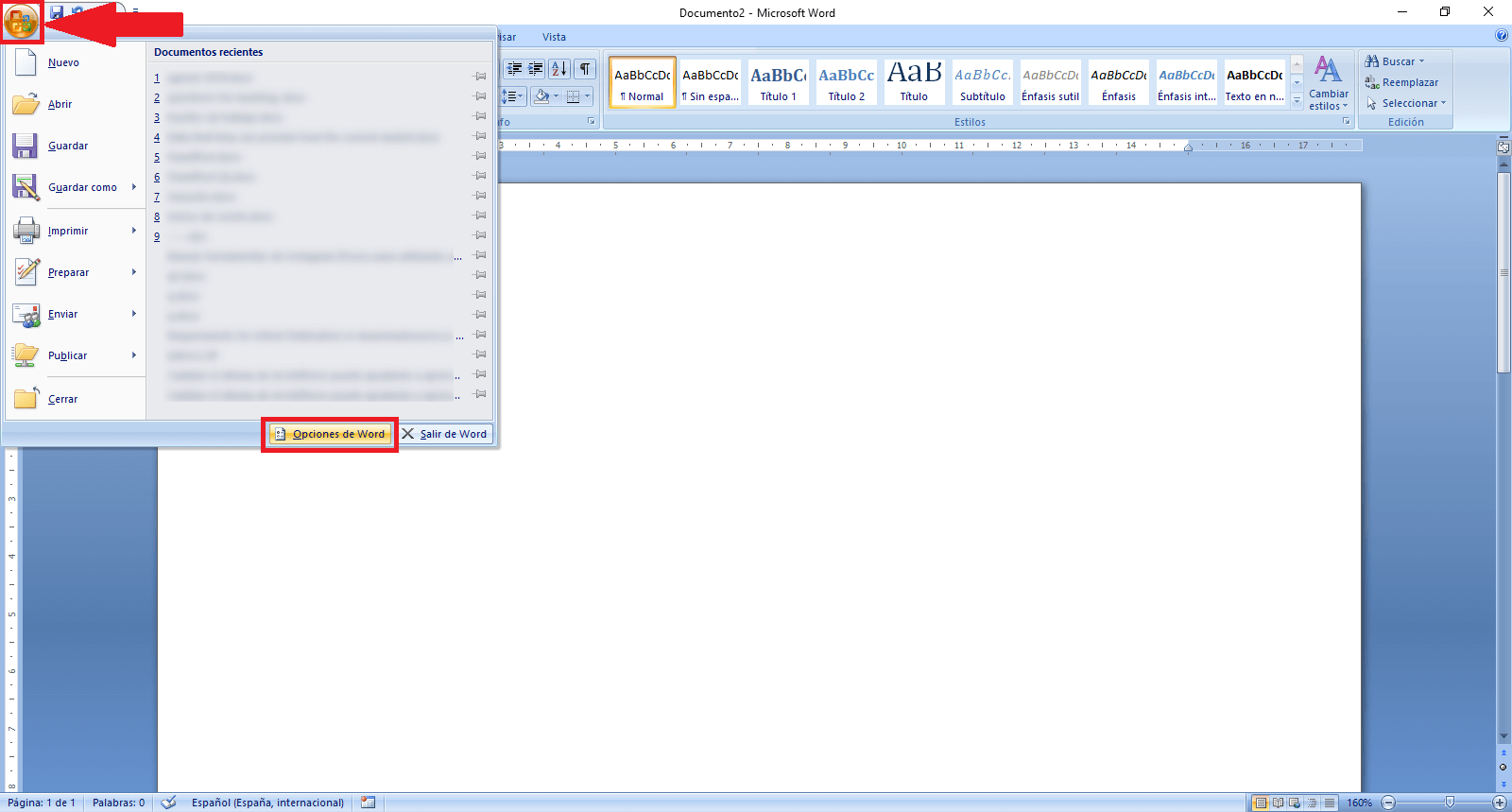Open the Cambiar estilos dropdown
The width and height of the screenshot is (1512, 812).
click(x=1328, y=83)
